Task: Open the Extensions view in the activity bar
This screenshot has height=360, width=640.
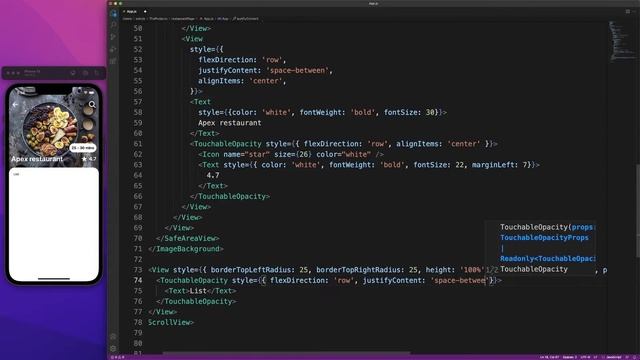Action: (x=113, y=61)
